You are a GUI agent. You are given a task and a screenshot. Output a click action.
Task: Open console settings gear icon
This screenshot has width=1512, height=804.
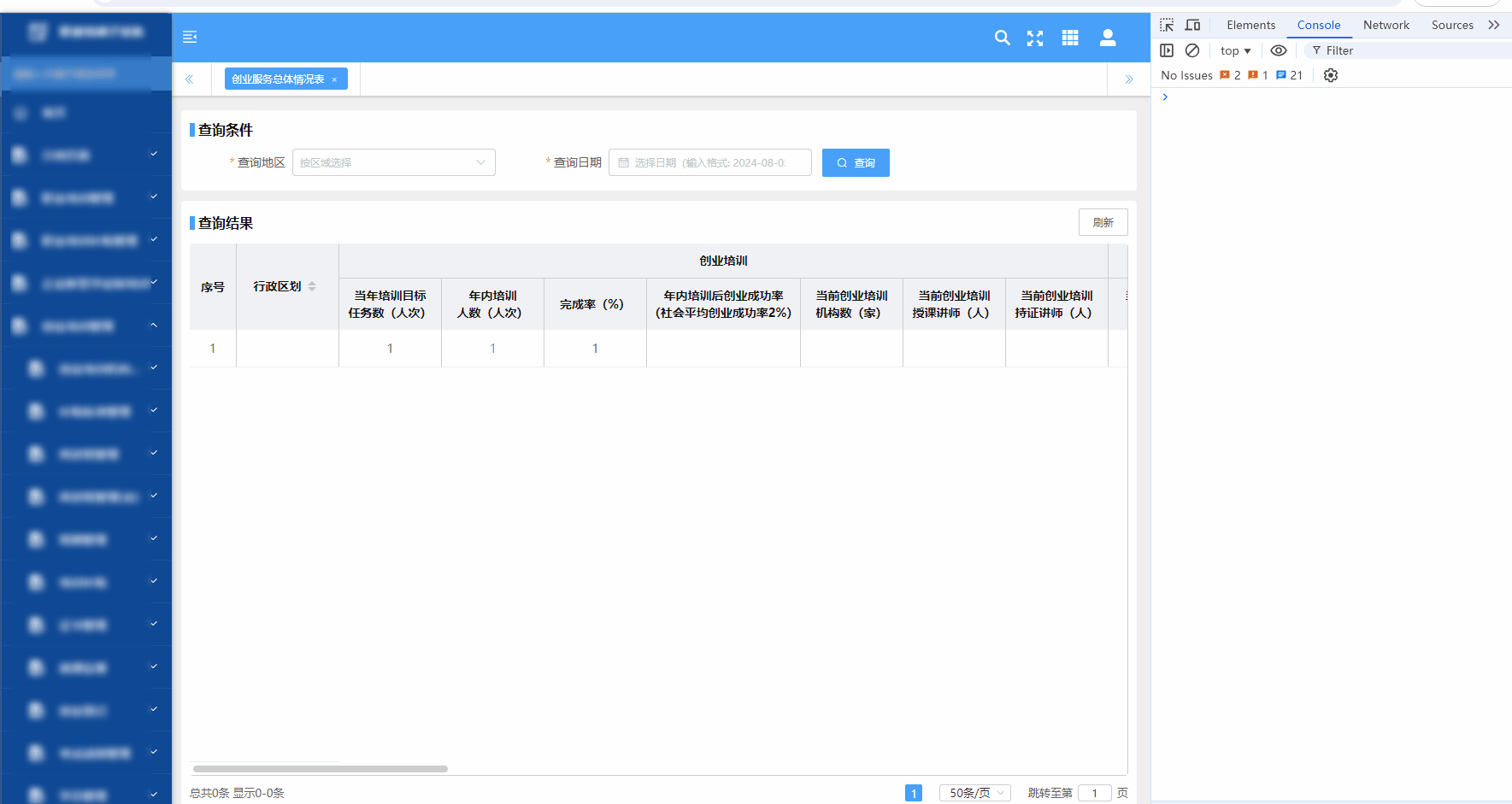tap(1331, 75)
